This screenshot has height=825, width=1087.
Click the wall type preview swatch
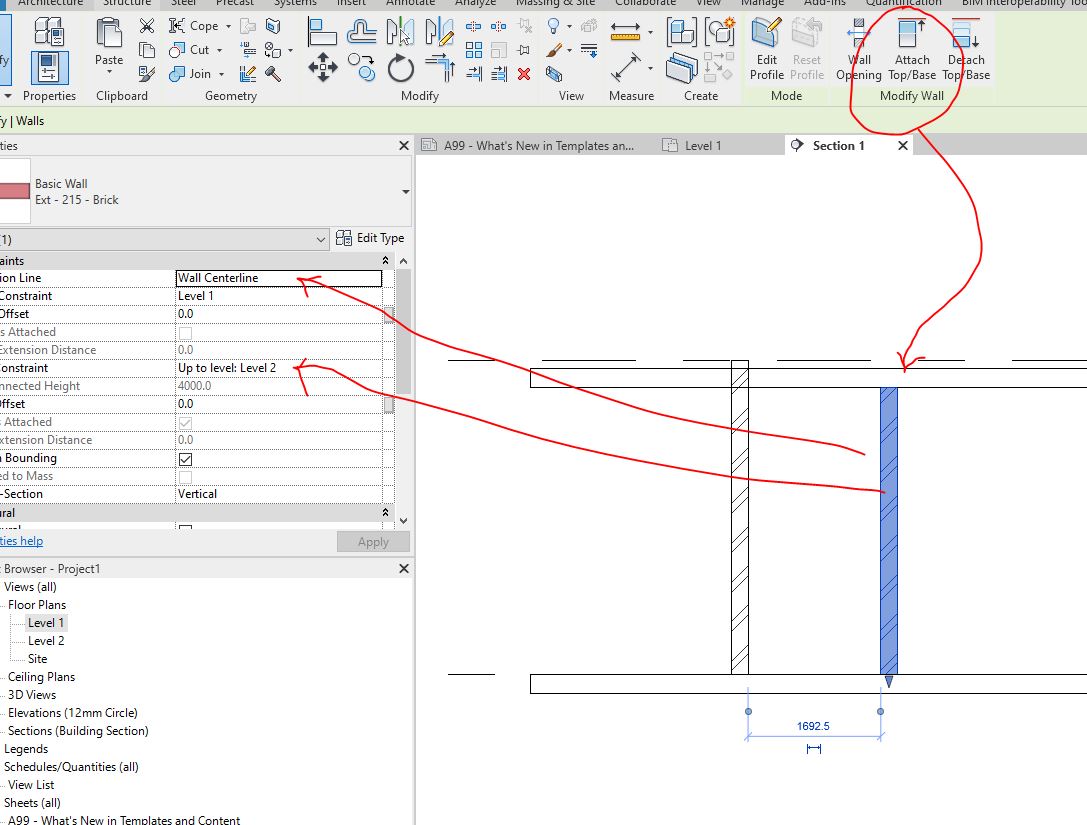(x=14, y=192)
